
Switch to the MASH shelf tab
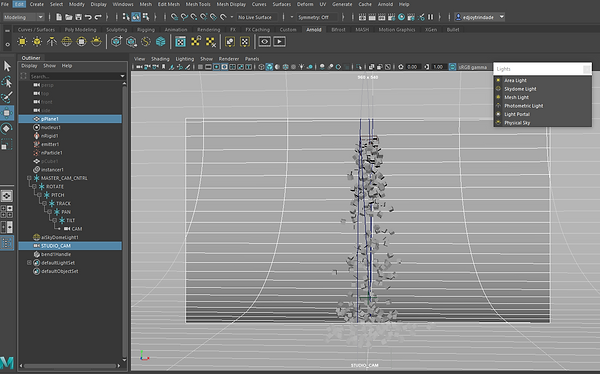(362, 29)
